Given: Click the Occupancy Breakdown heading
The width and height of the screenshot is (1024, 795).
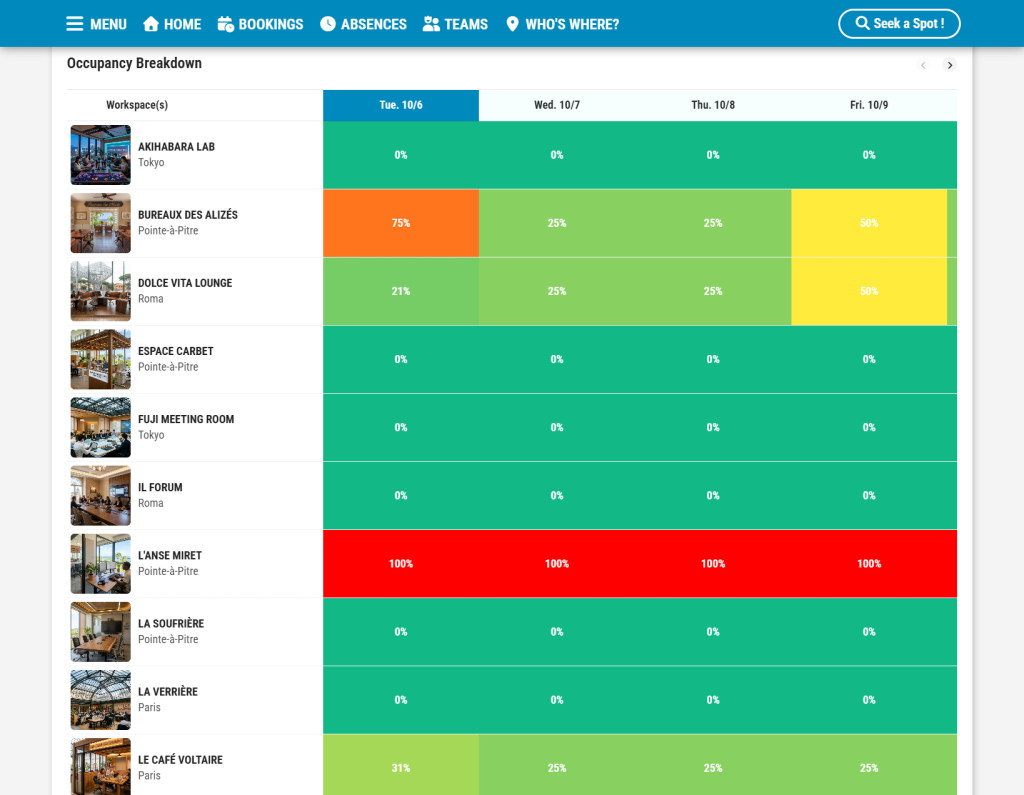Looking at the screenshot, I should pyautogui.click(x=135, y=63).
